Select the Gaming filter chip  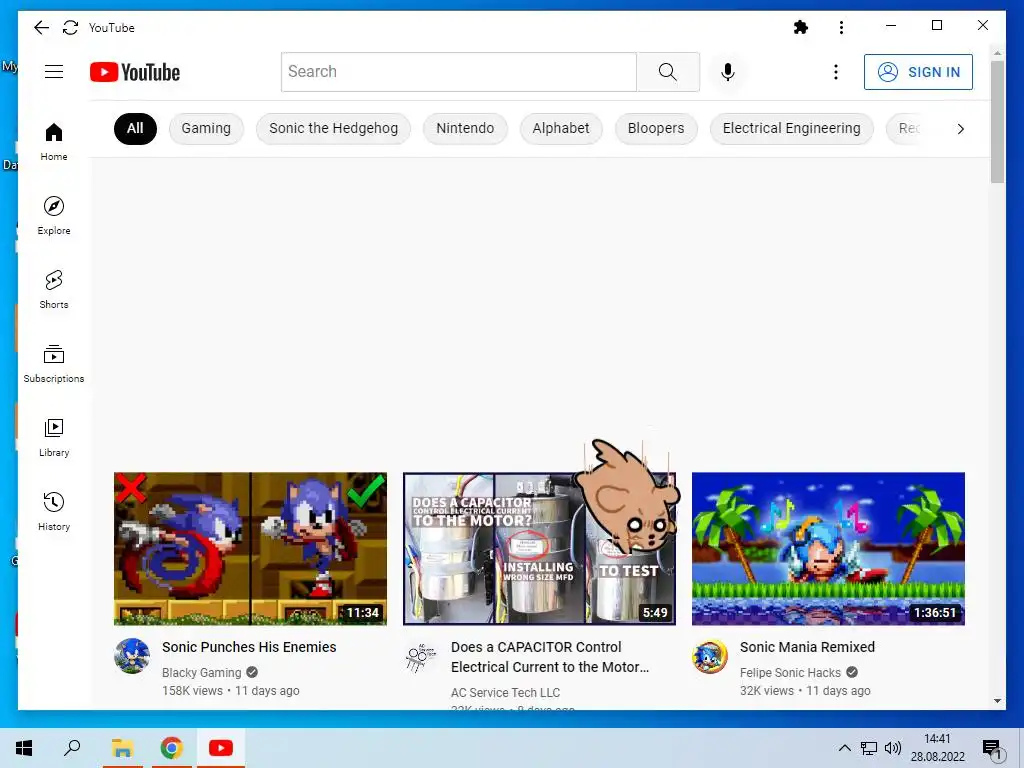[x=206, y=129]
